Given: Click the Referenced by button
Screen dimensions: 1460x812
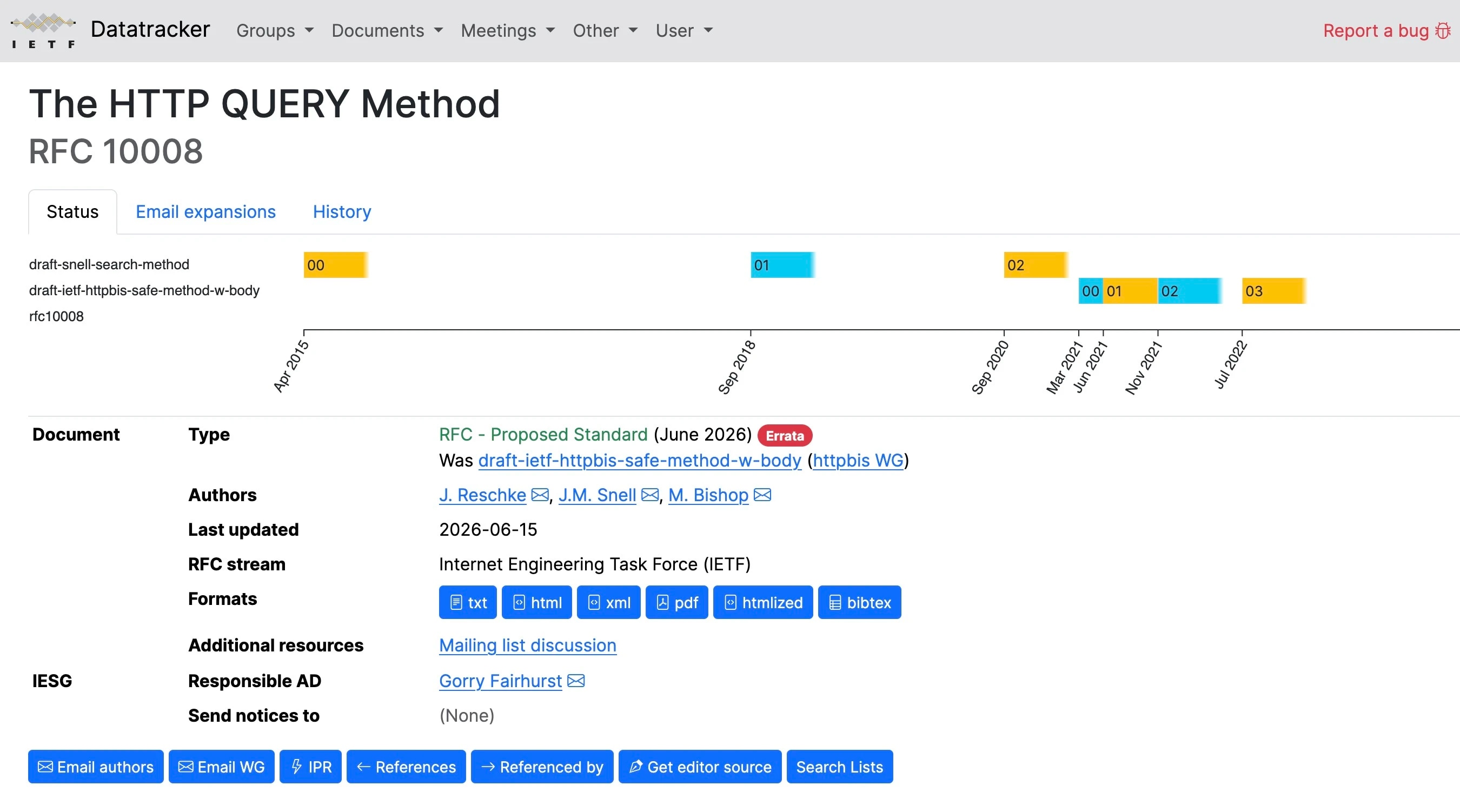Looking at the screenshot, I should click(542, 767).
